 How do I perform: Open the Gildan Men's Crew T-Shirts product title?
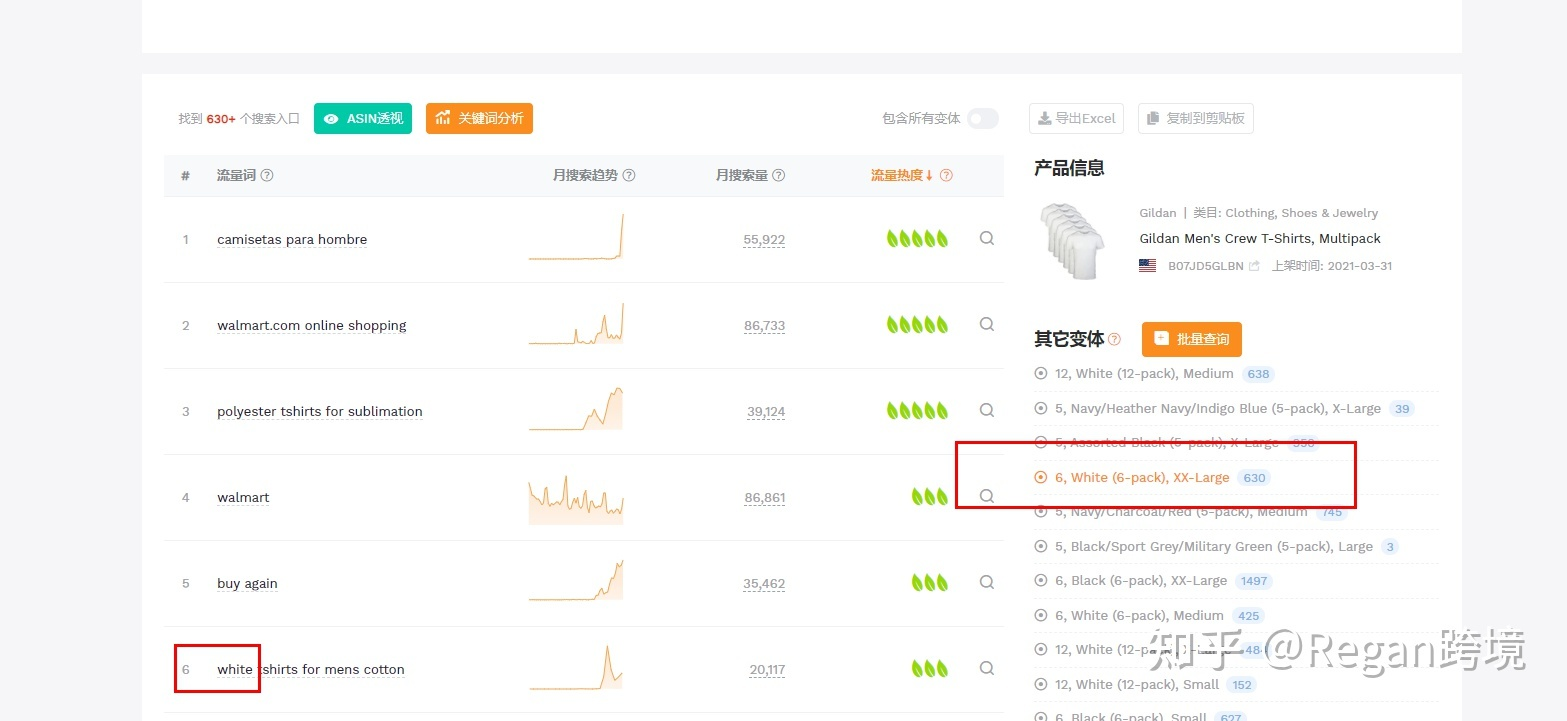point(1260,238)
